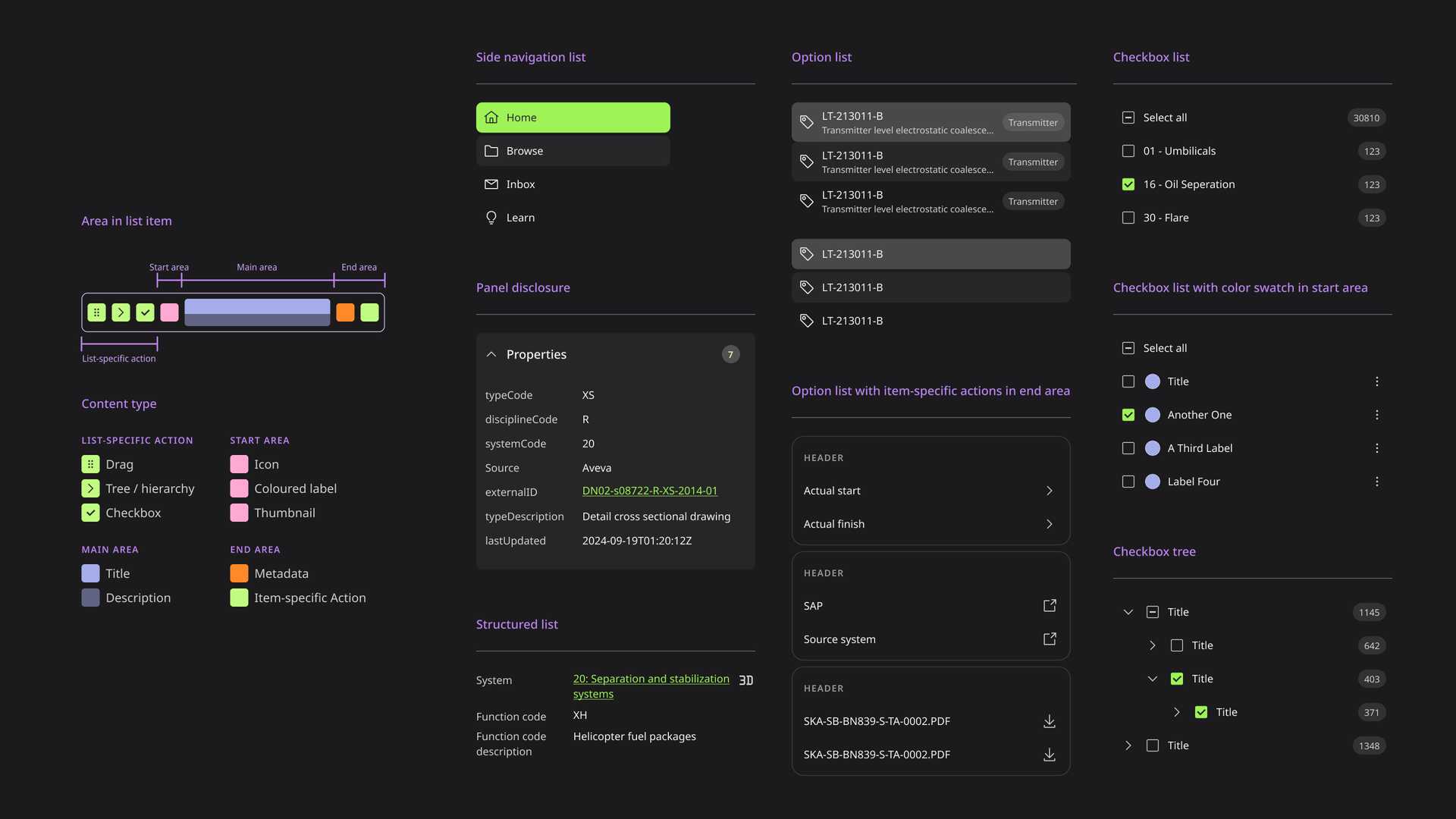The height and width of the screenshot is (819, 1456).
Task: Click the folder icon next to Browse
Action: [x=491, y=151]
